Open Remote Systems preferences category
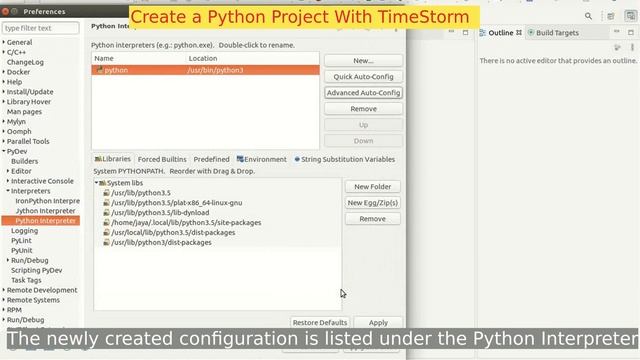640x360 pixels. [x=33, y=300]
